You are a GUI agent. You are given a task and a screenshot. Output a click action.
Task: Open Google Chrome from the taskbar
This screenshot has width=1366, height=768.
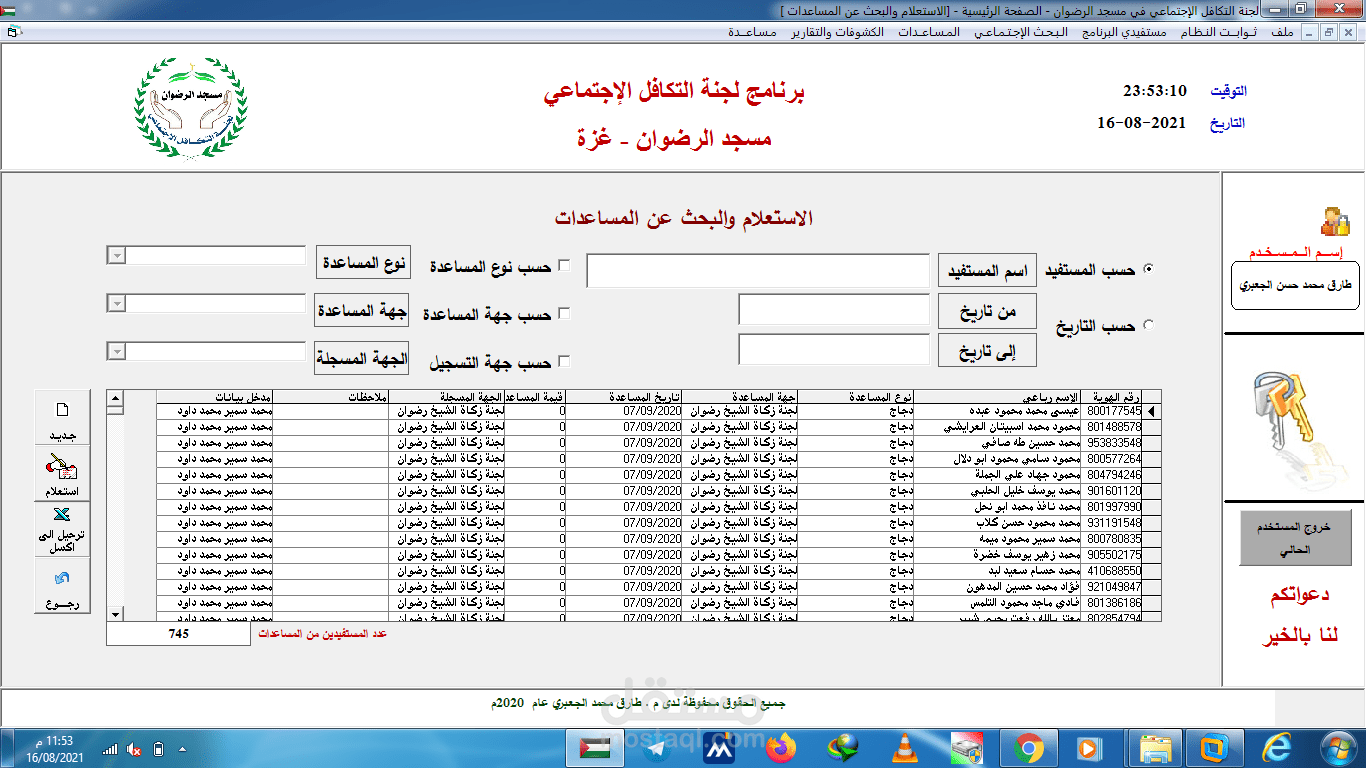pyautogui.click(x=1027, y=748)
